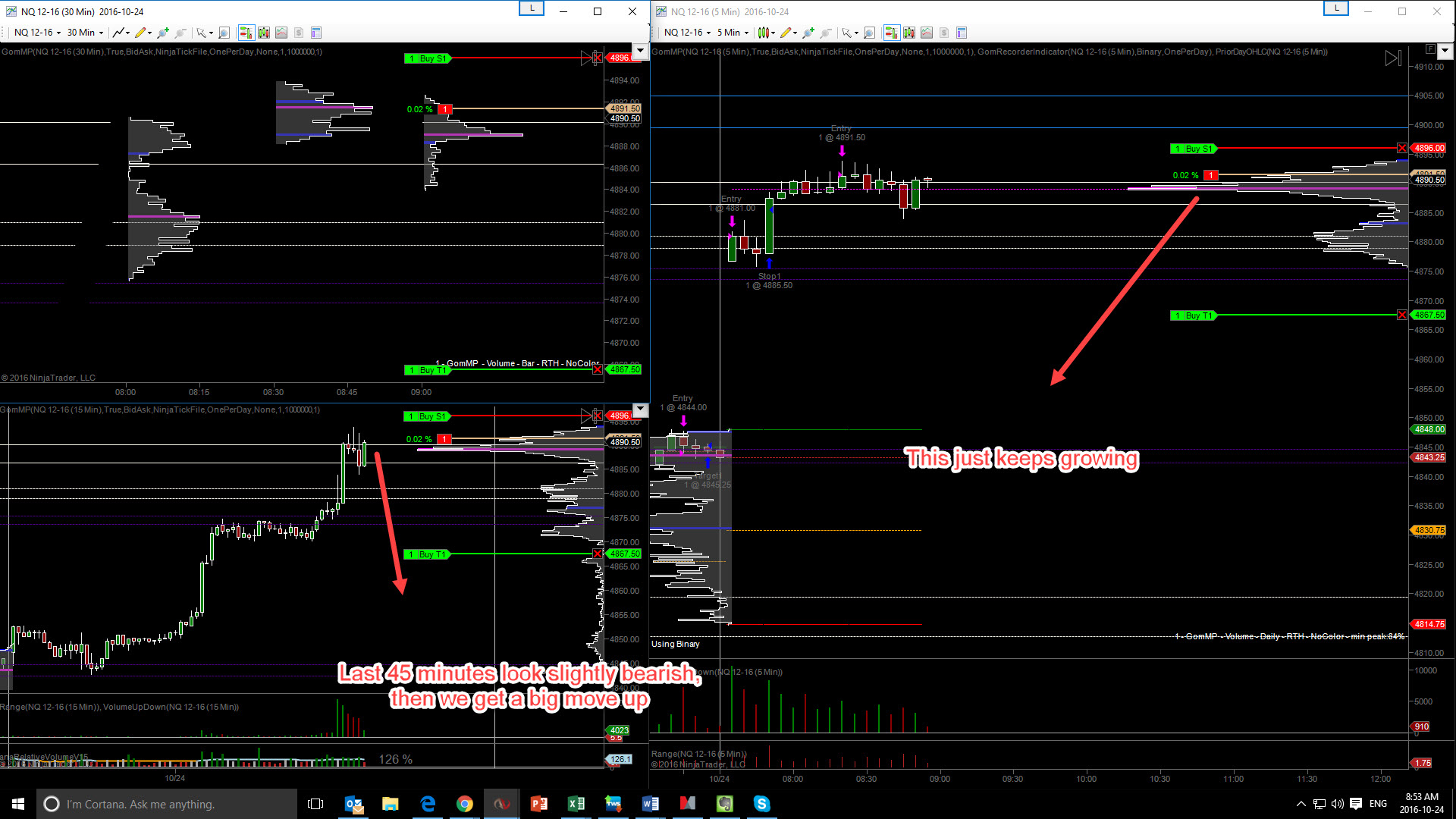Open the magnifier zoom frame in 30 Min window

tap(224, 33)
